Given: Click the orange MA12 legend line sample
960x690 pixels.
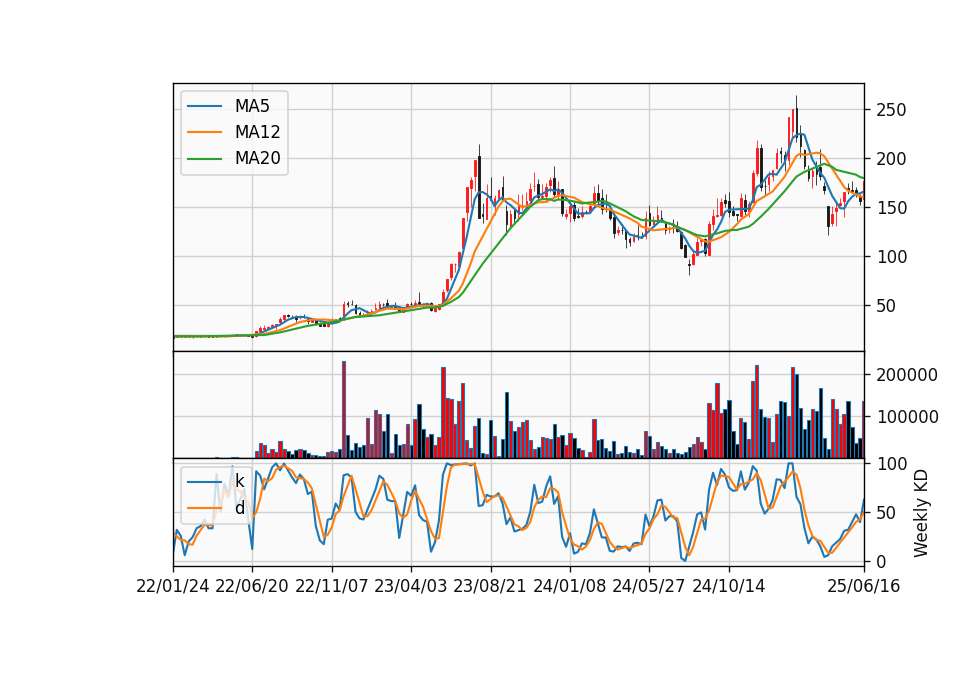Looking at the screenshot, I should [204, 132].
